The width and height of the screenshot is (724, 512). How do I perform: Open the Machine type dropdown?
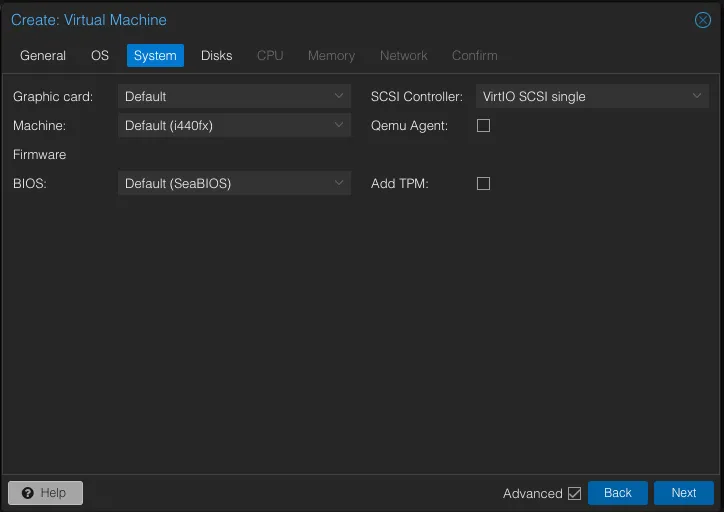(339, 126)
